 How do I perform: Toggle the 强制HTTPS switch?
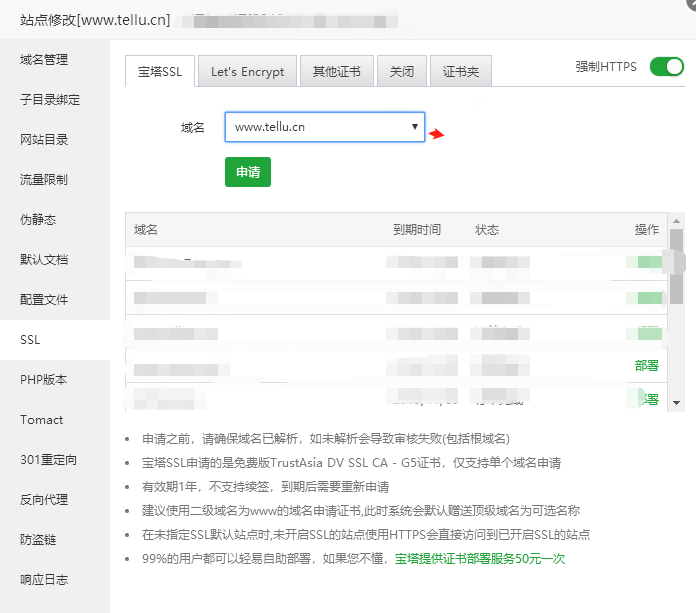tap(666, 67)
